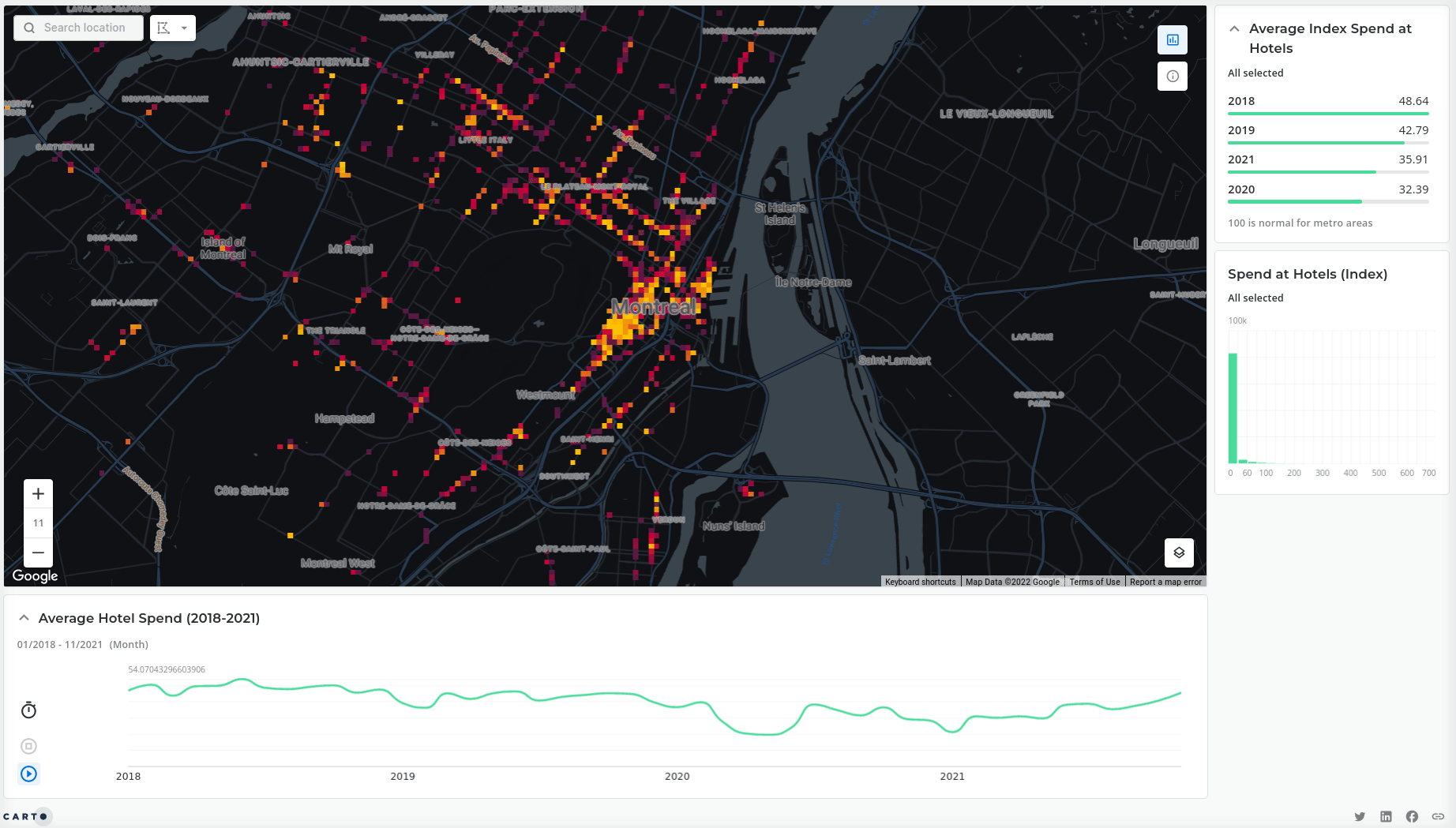Share via the Twitter icon
The height and width of the screenshot is (828, 1456).
pos(1360,816)
